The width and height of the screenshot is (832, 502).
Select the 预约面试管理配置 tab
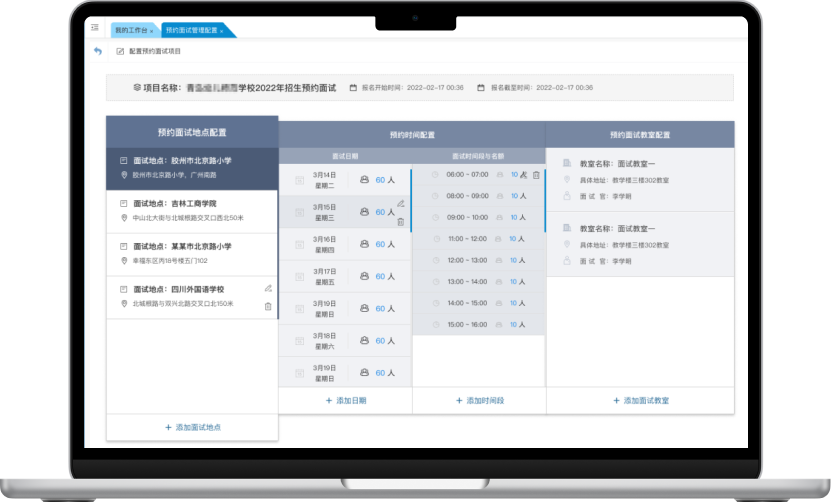click(x=189, y=31)
